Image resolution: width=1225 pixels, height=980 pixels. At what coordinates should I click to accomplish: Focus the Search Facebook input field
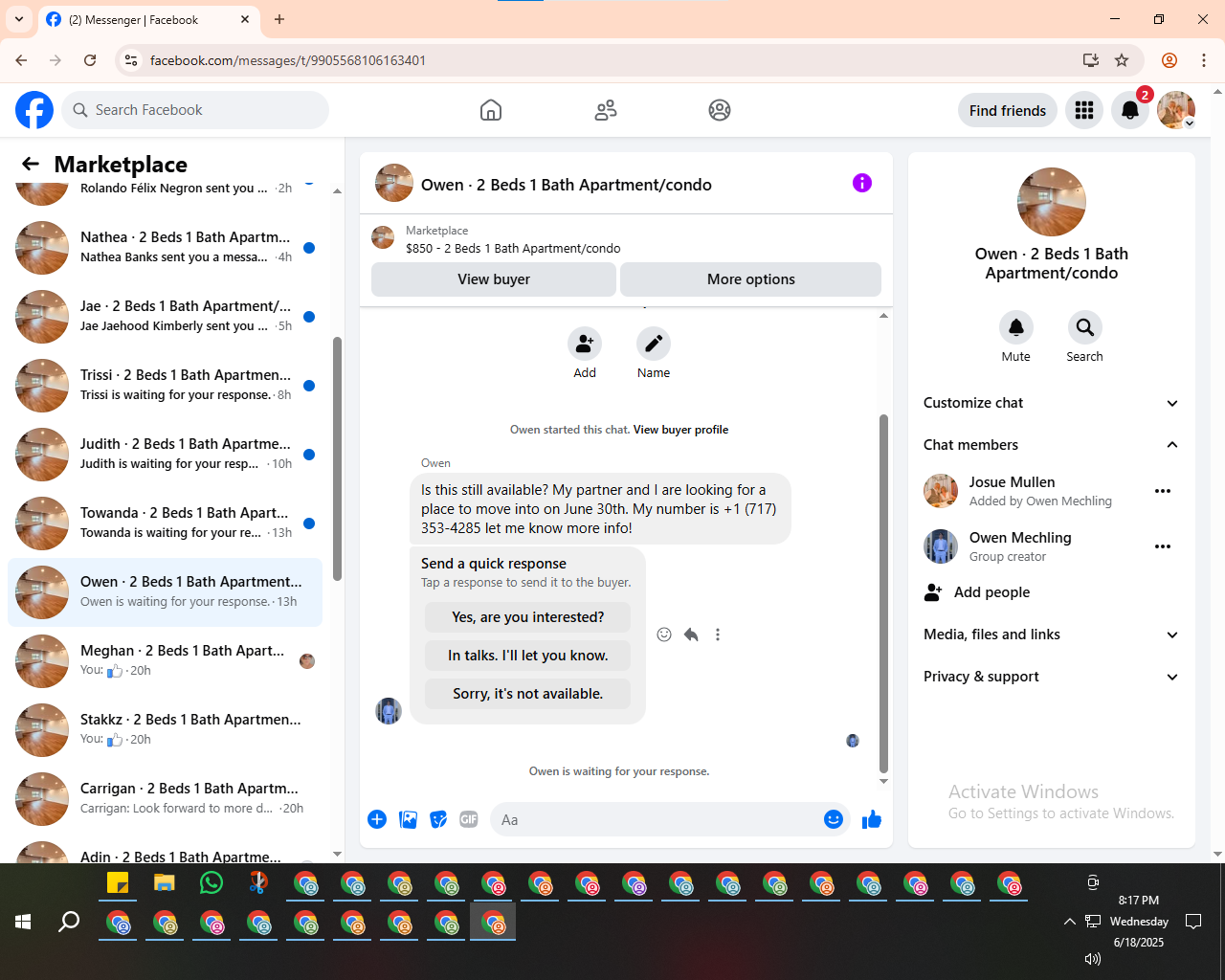point(195,110)
